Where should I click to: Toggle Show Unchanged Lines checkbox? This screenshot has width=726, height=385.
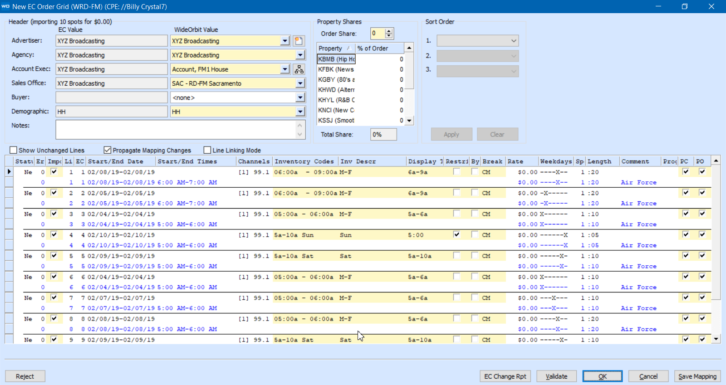point(13,150)
